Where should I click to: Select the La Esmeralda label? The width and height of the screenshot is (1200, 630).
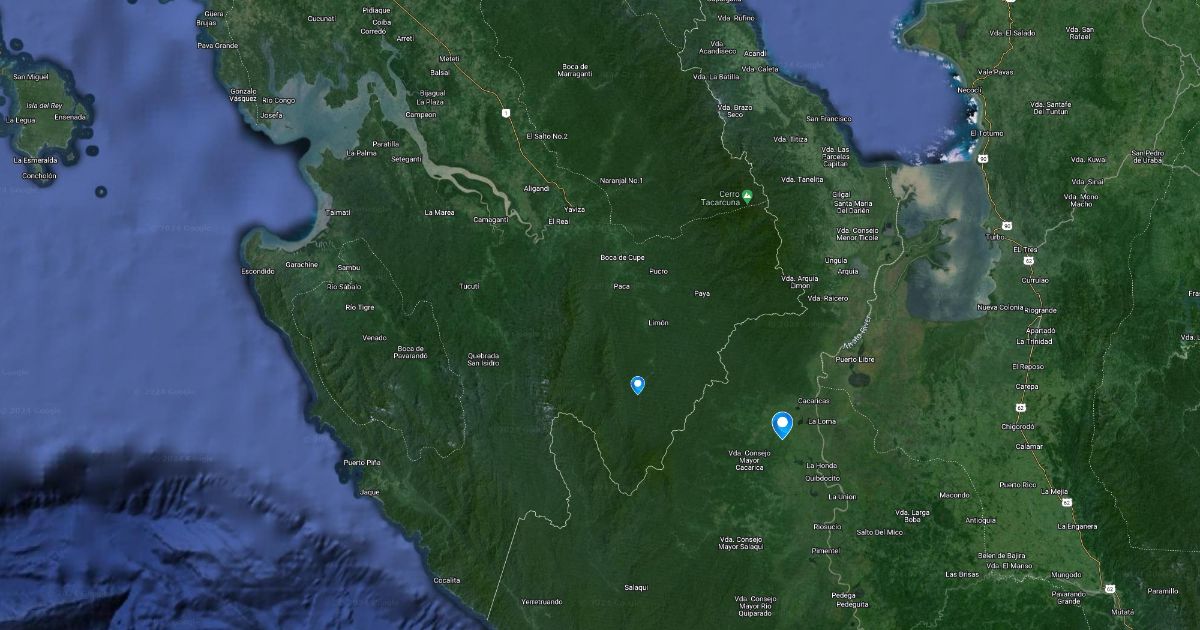coord(35,160)
